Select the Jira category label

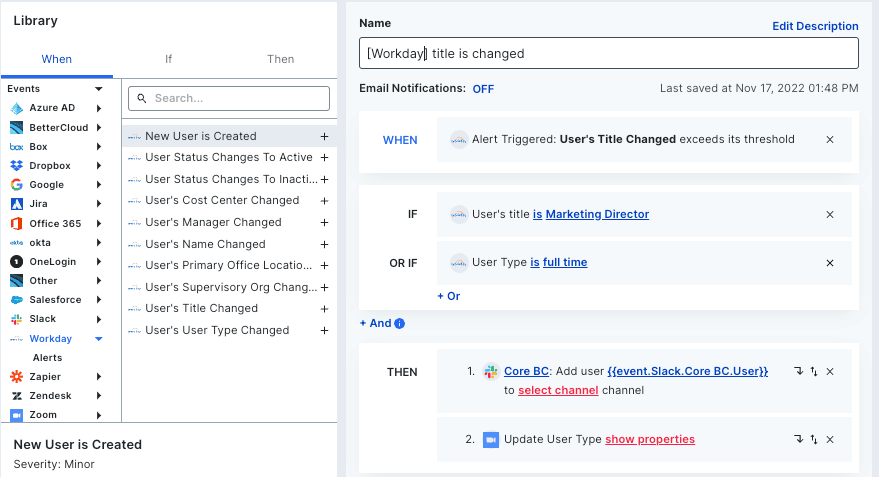pos(38,204)
